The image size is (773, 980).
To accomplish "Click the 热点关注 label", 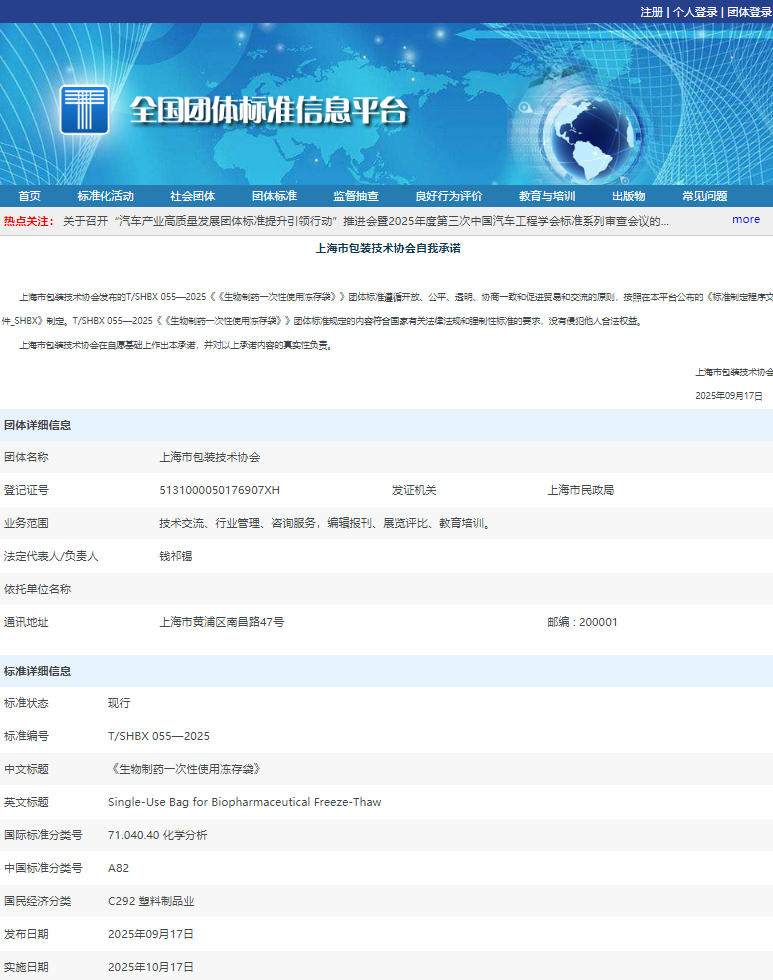I will [28, 221].
